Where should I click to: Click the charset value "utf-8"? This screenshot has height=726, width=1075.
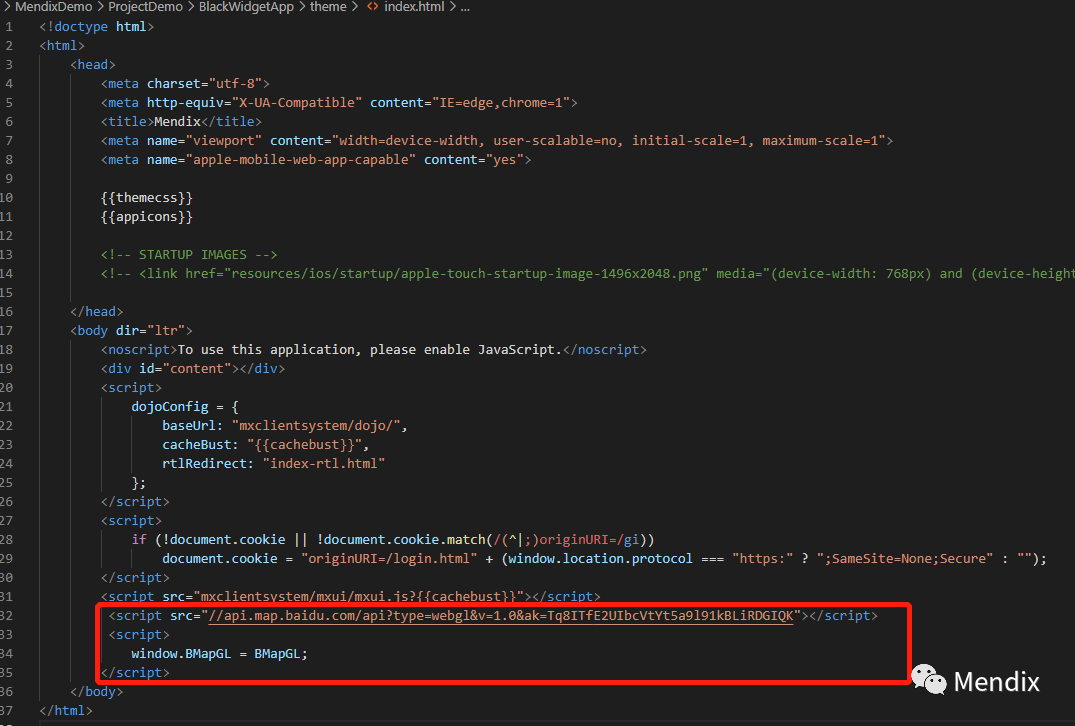click(236, 84)
